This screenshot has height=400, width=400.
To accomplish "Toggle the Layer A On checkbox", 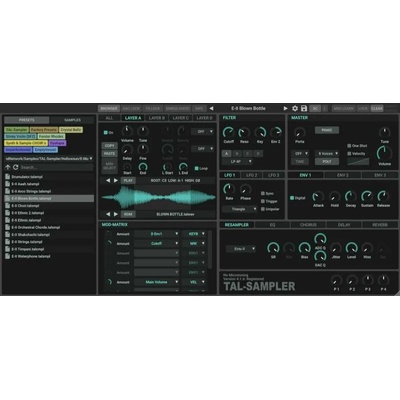I will (106, 133).
